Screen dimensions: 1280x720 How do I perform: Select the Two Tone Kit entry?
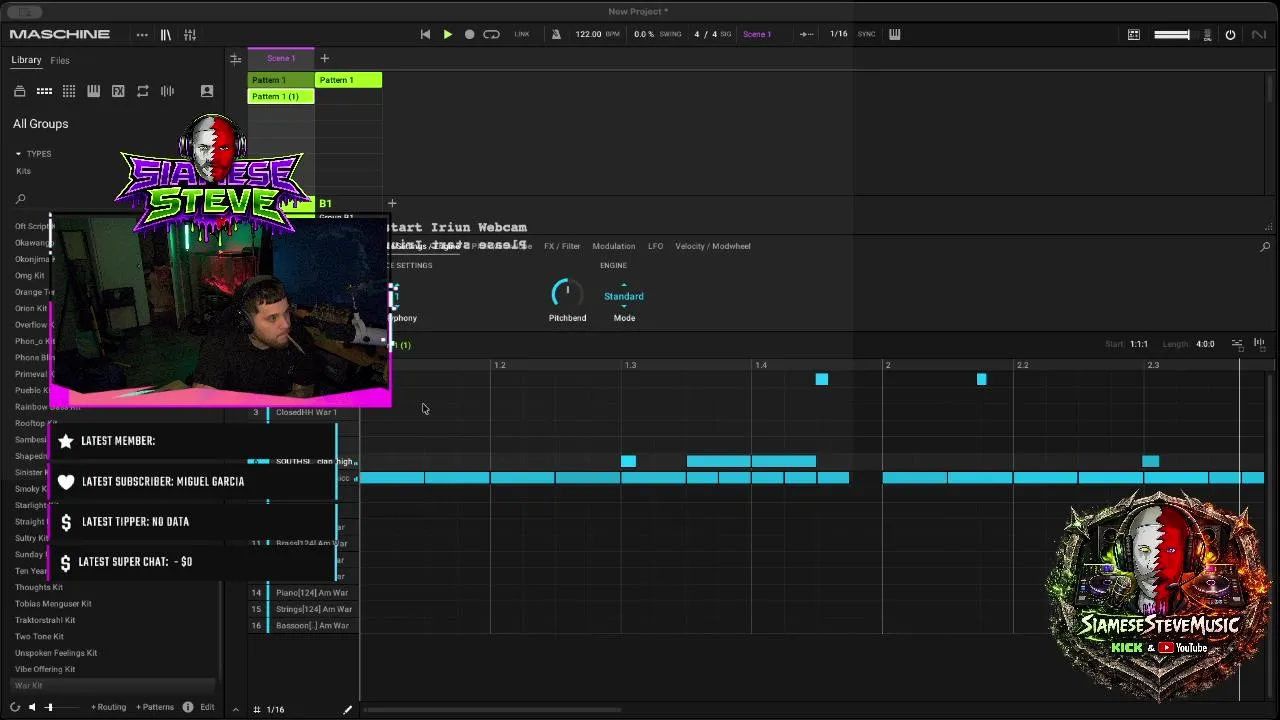(x=39, y=636)
